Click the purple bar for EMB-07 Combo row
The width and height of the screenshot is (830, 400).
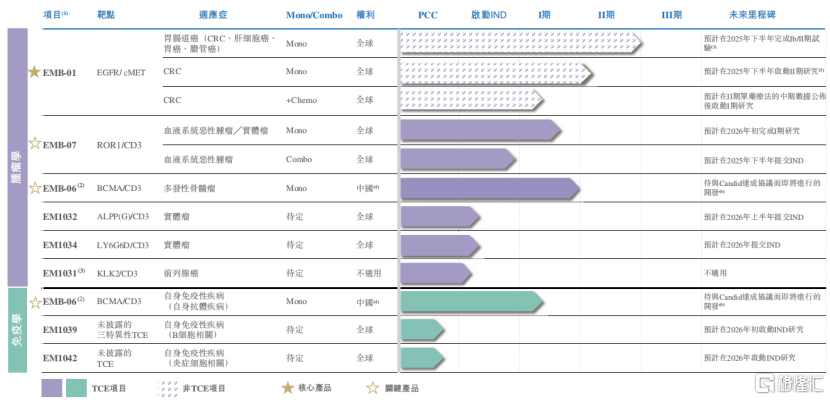click(x=458, y=159)
